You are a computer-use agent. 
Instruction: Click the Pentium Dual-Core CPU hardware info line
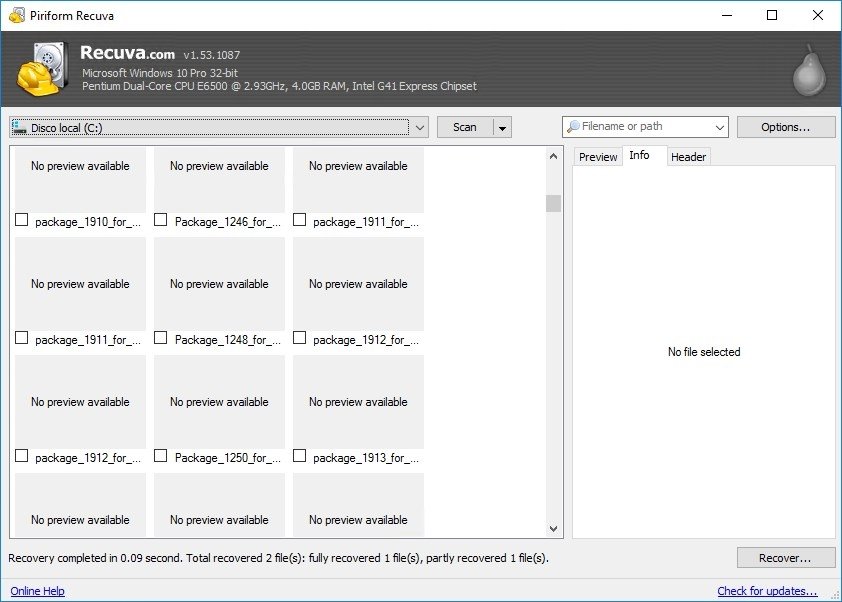[x=279, y=86]
